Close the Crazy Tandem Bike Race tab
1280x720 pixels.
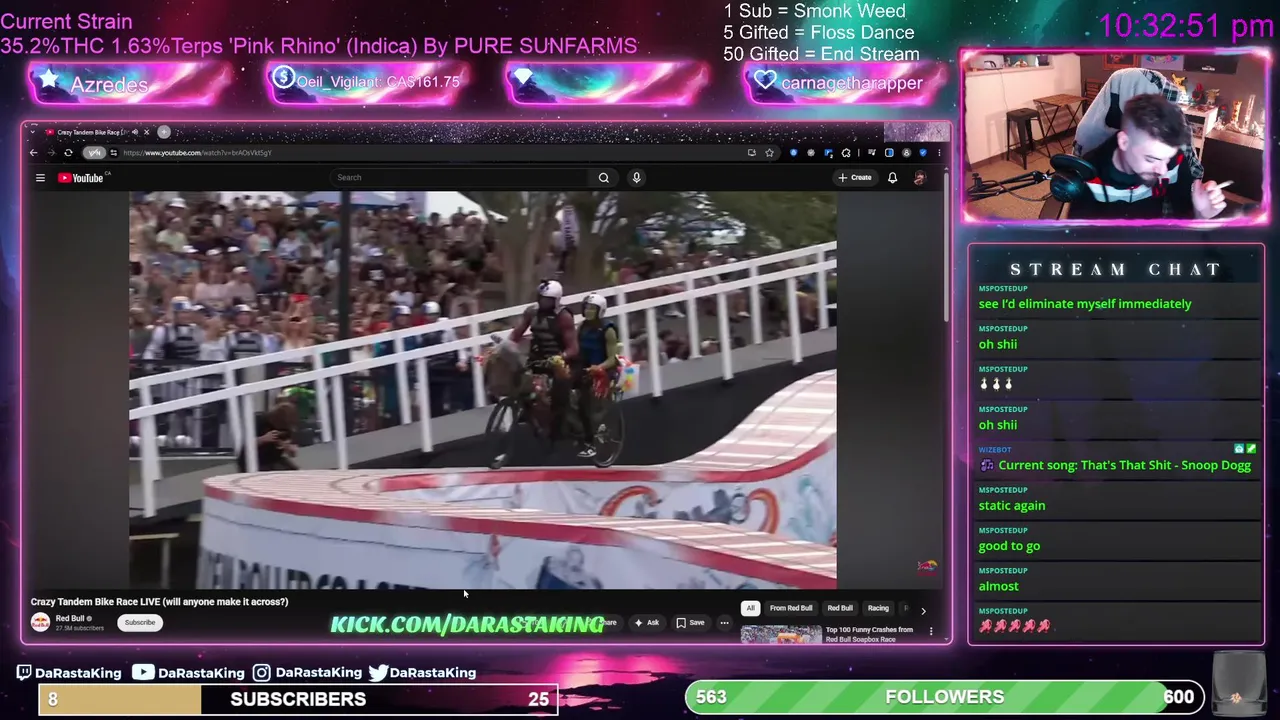[146, 131]
